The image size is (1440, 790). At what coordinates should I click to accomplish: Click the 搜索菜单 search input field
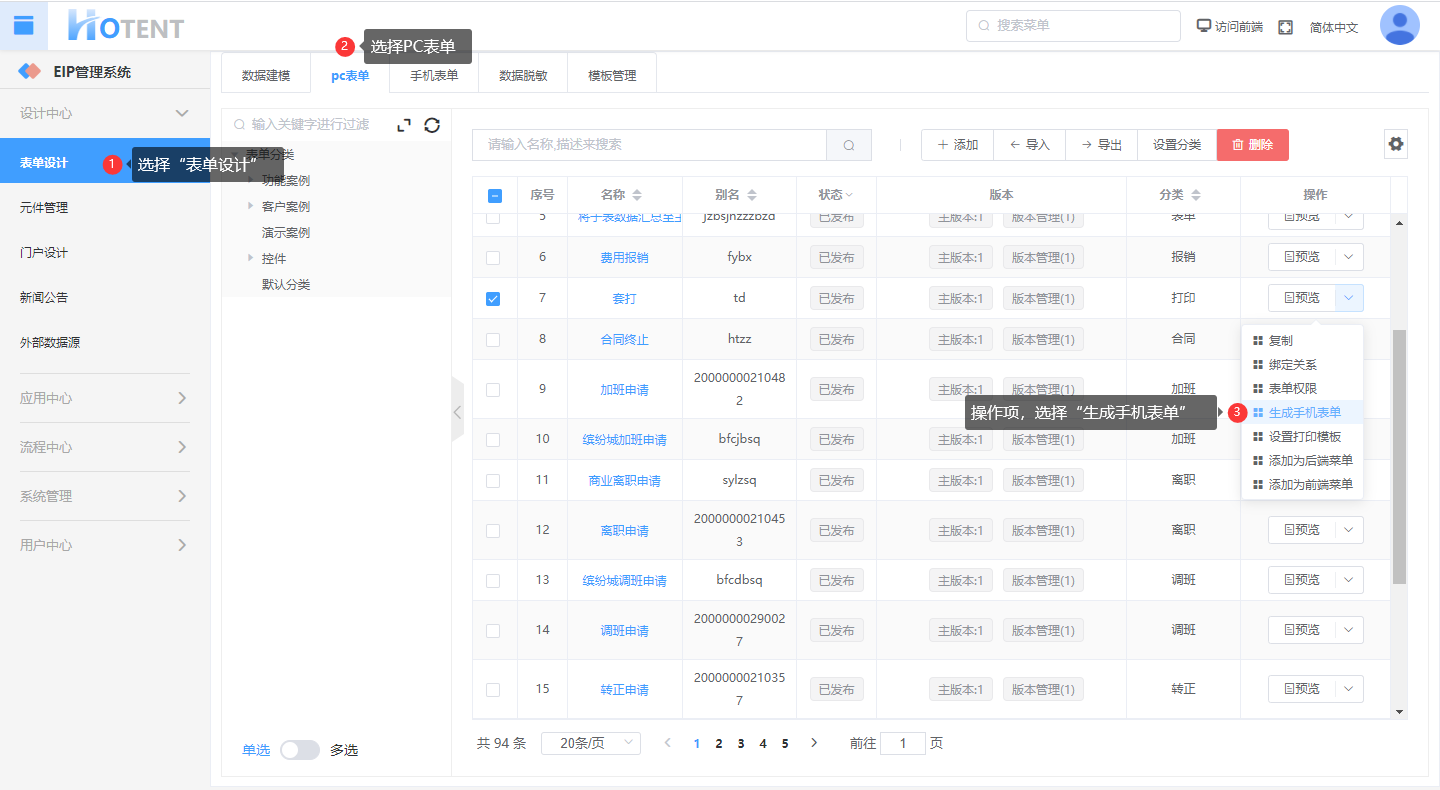click(x=1073, y=26)
